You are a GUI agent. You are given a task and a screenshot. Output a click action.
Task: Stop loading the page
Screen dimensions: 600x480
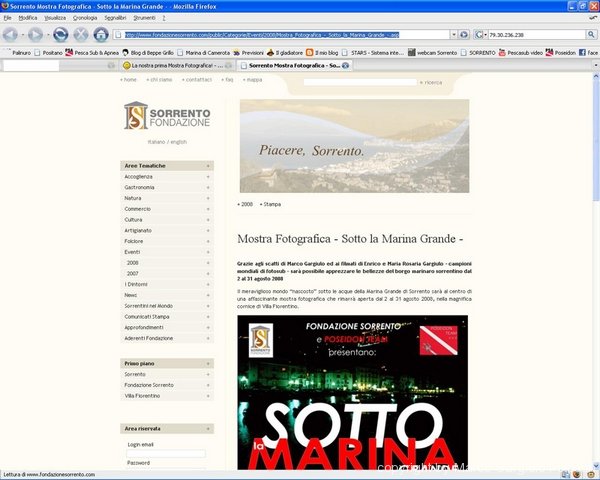[x=81, y=35]
